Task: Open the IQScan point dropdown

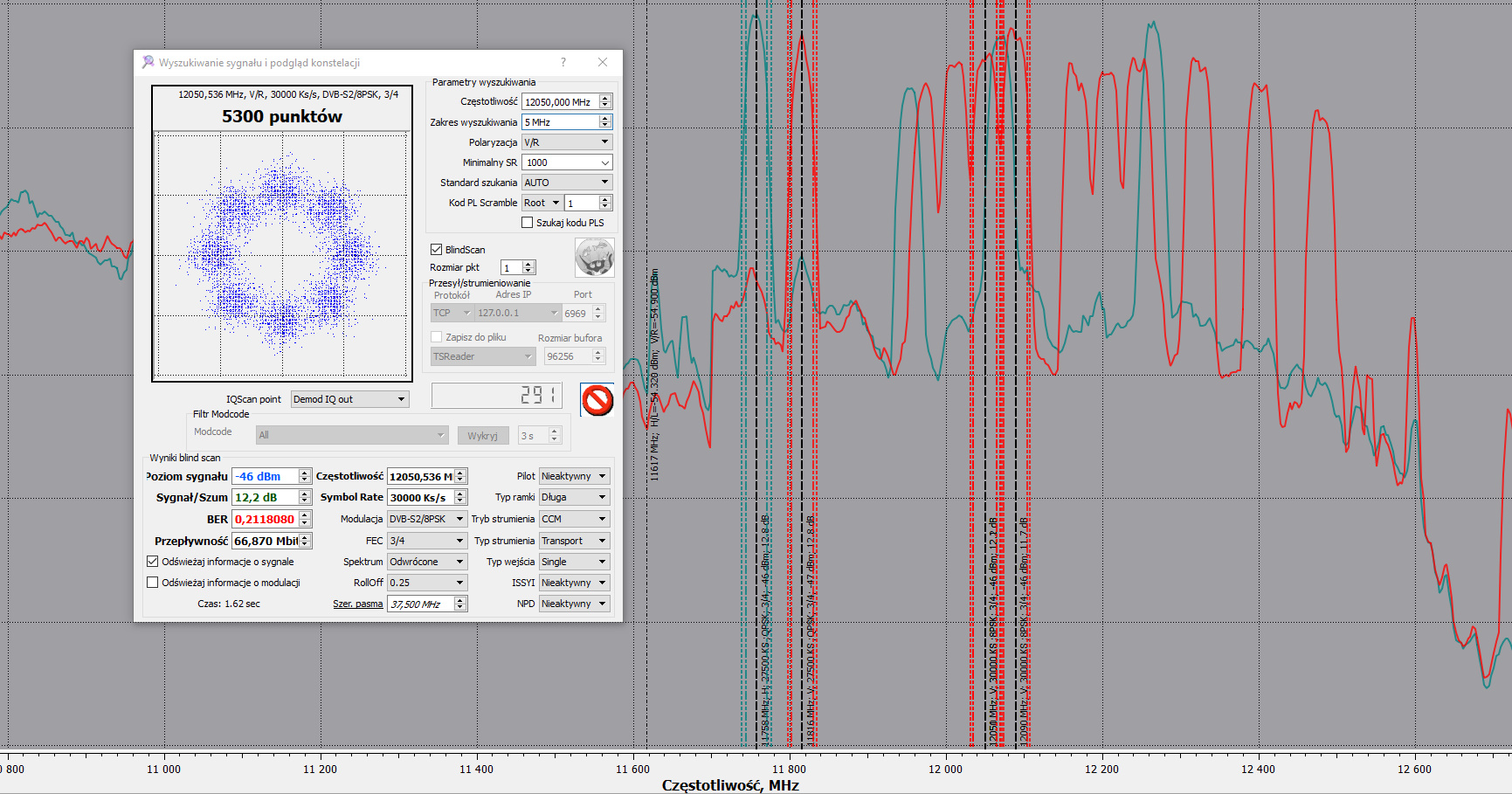Action: 349,399
